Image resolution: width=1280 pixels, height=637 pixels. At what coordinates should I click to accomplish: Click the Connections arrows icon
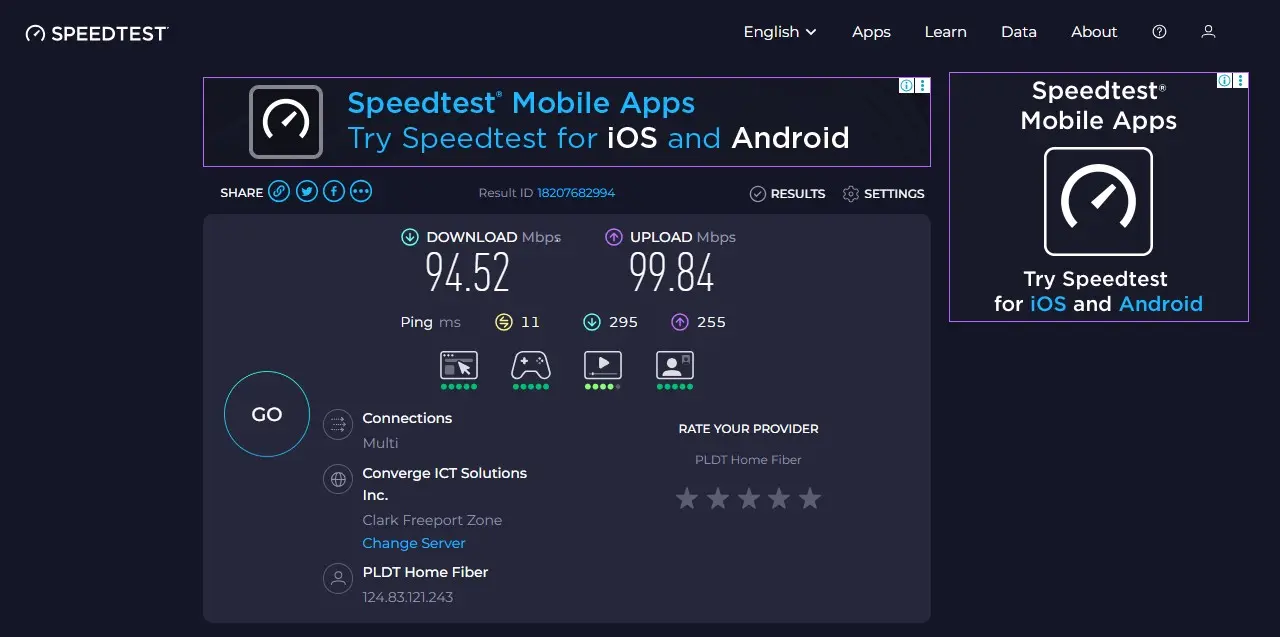tap(338, 423)
